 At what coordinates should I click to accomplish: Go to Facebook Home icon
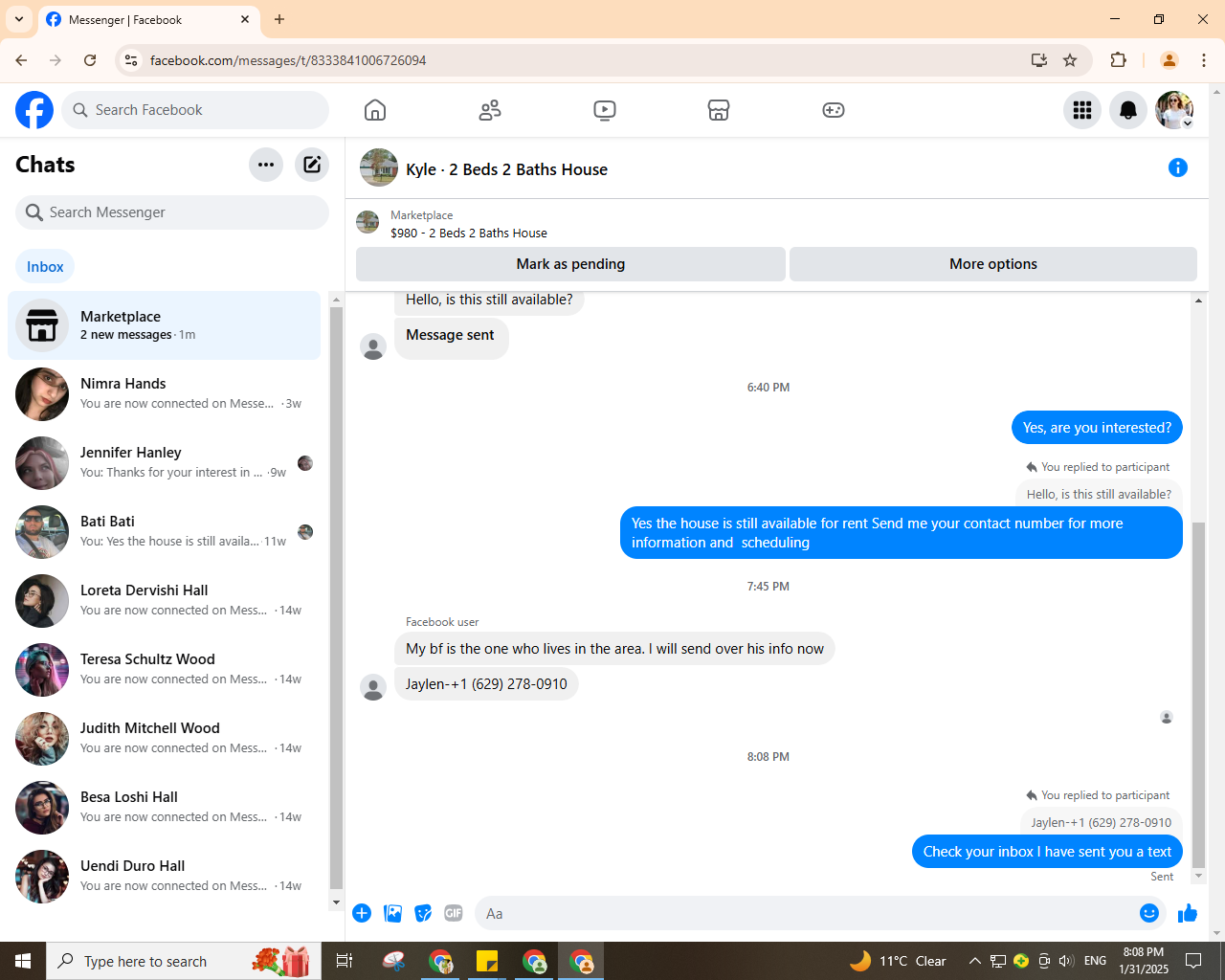[x=375, y=110]
